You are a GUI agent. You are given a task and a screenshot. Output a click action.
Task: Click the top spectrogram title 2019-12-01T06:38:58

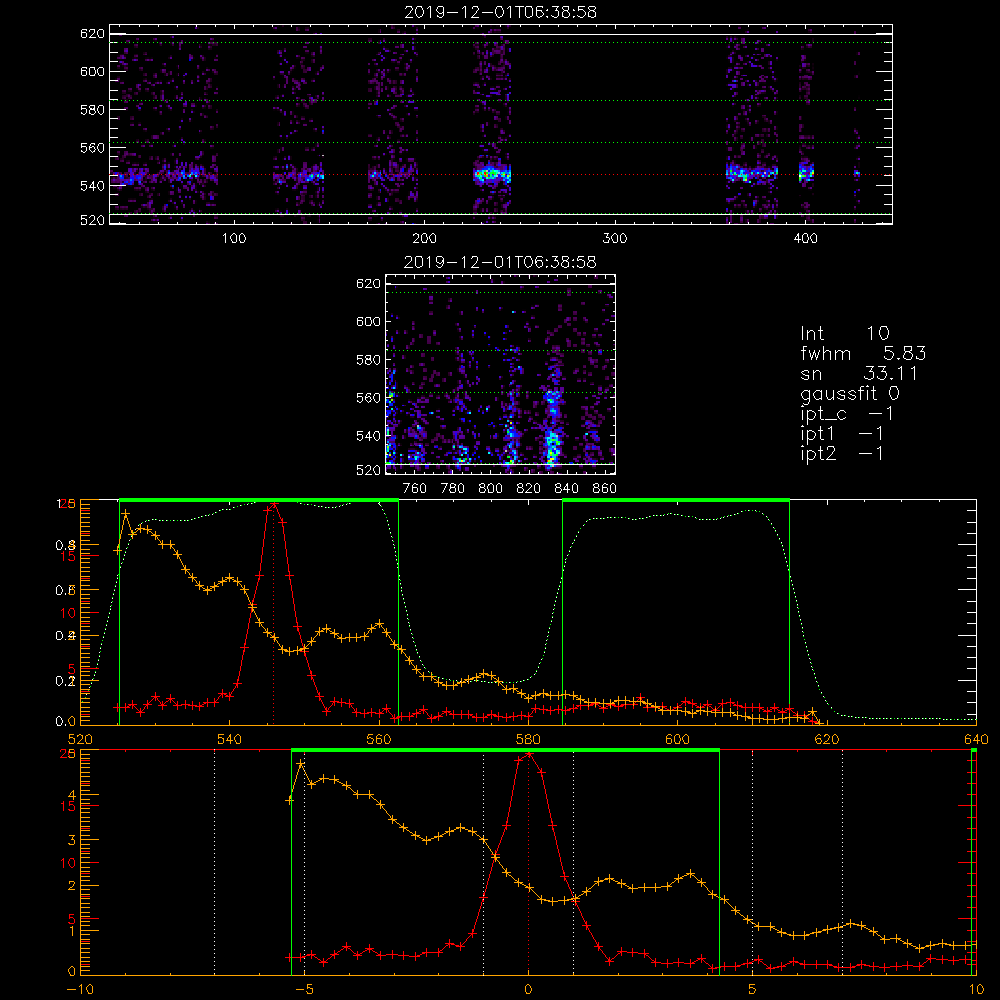point(500,12)
